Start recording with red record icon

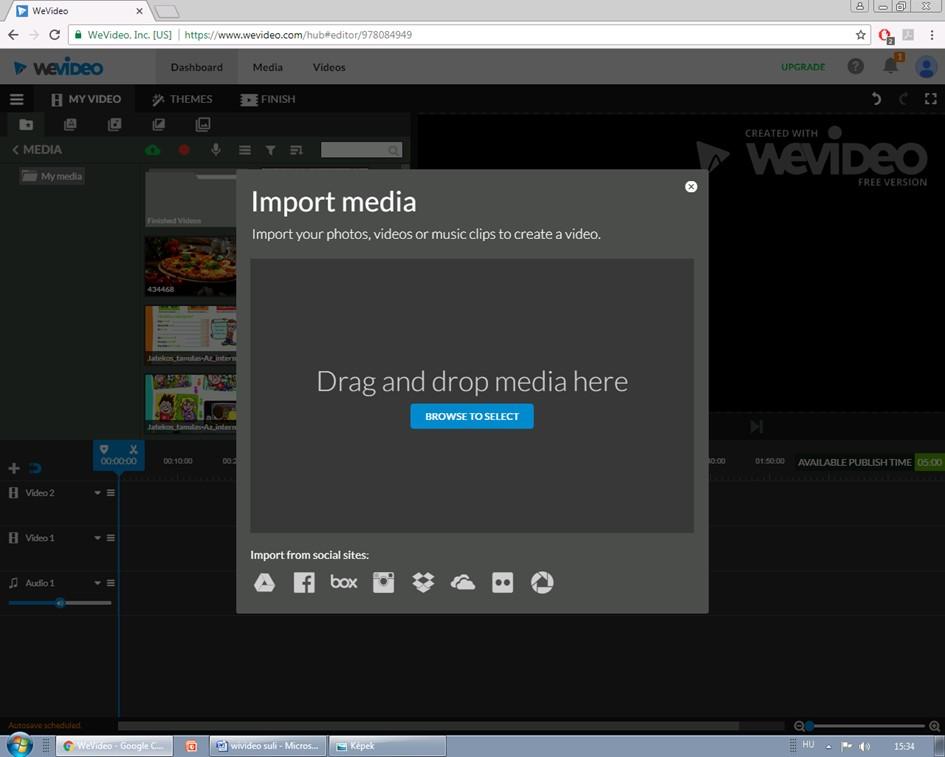[184, 150]
